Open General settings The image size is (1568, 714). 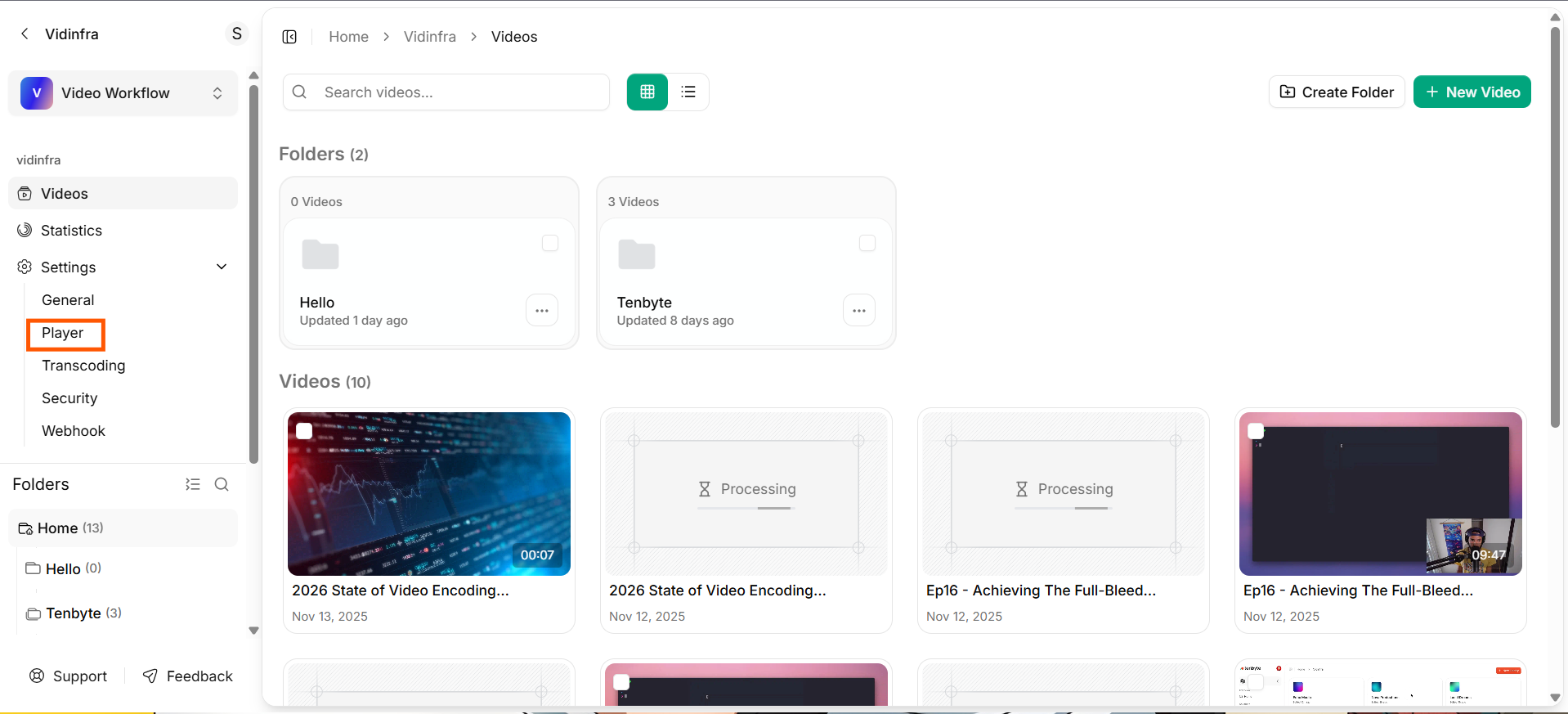pyautogui.click(x=68, y=299)
